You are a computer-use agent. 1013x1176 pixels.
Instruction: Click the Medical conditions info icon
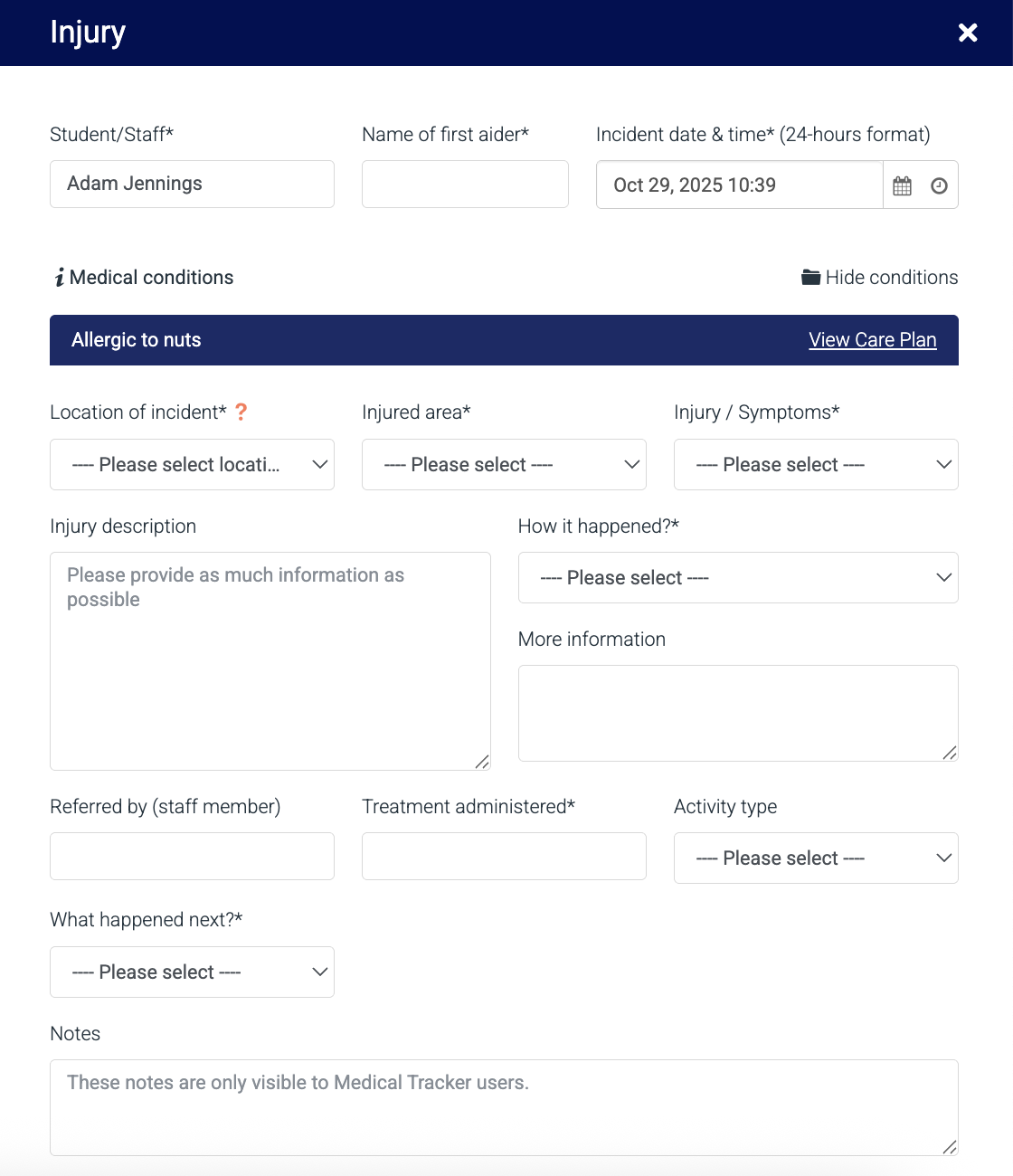(60, 278)
